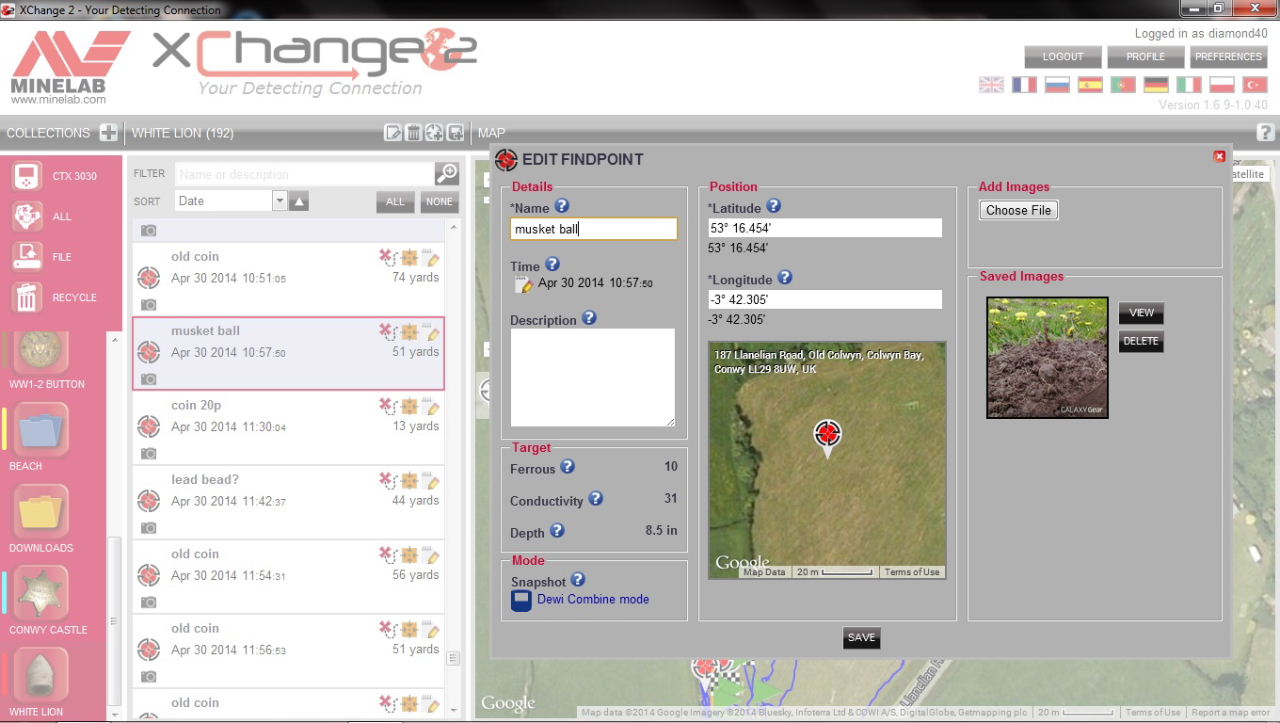Add a new collection with the plus icon

(x=108, y=133)
